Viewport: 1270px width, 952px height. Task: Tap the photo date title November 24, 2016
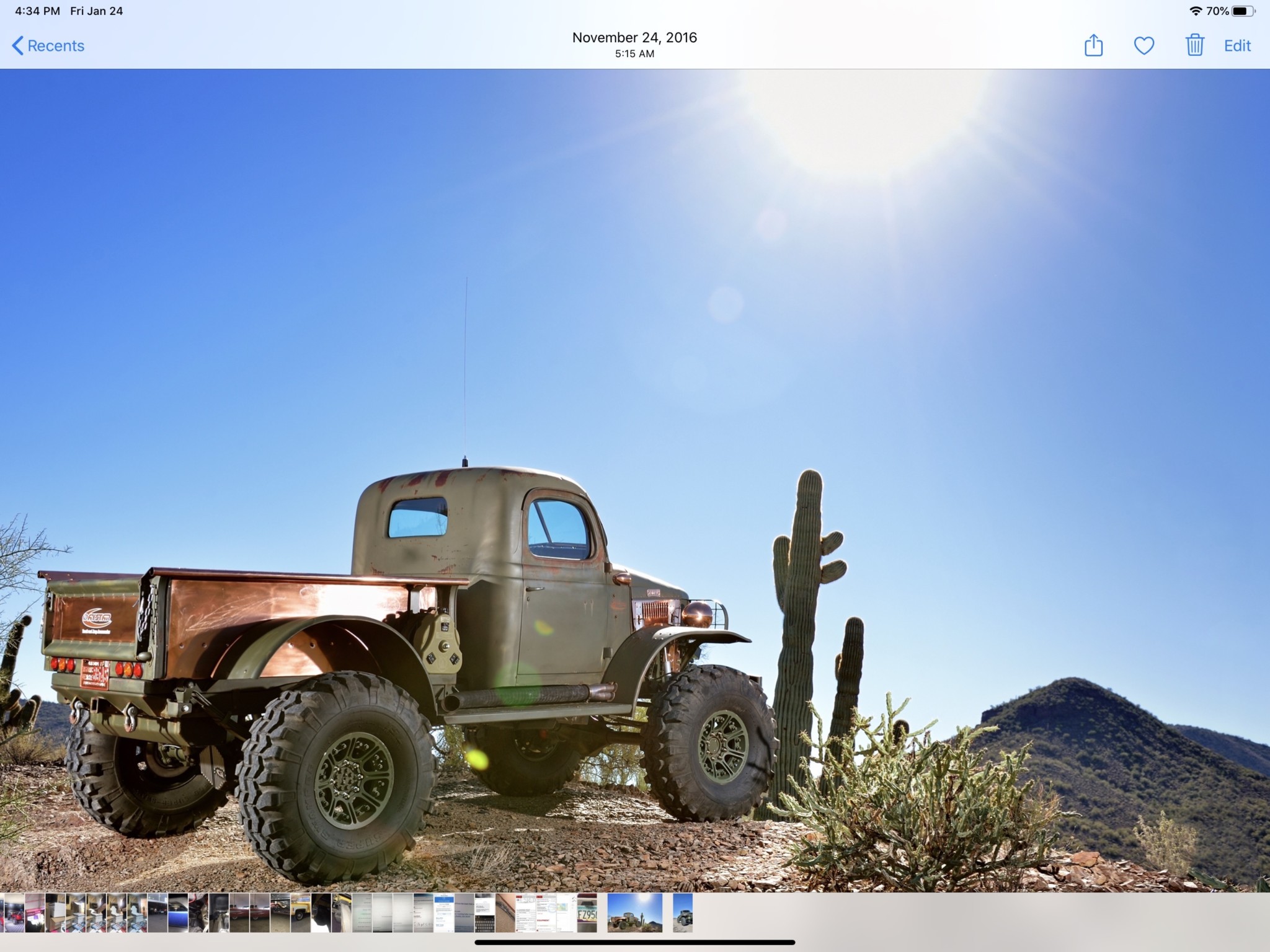[634, 37]
